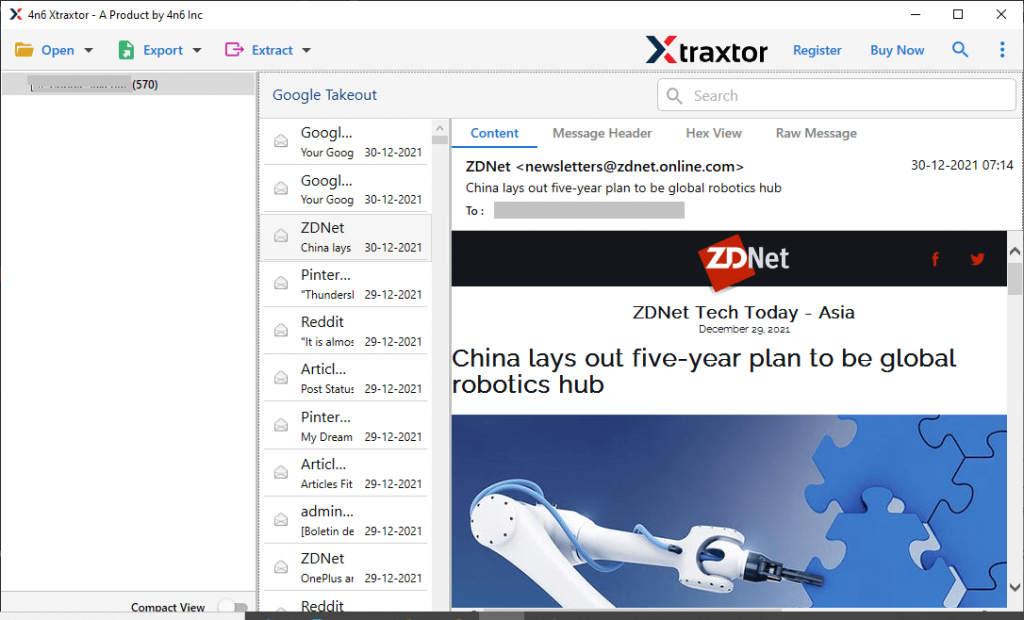
Task: View the Raw Message tab
Action: [816, 132]
